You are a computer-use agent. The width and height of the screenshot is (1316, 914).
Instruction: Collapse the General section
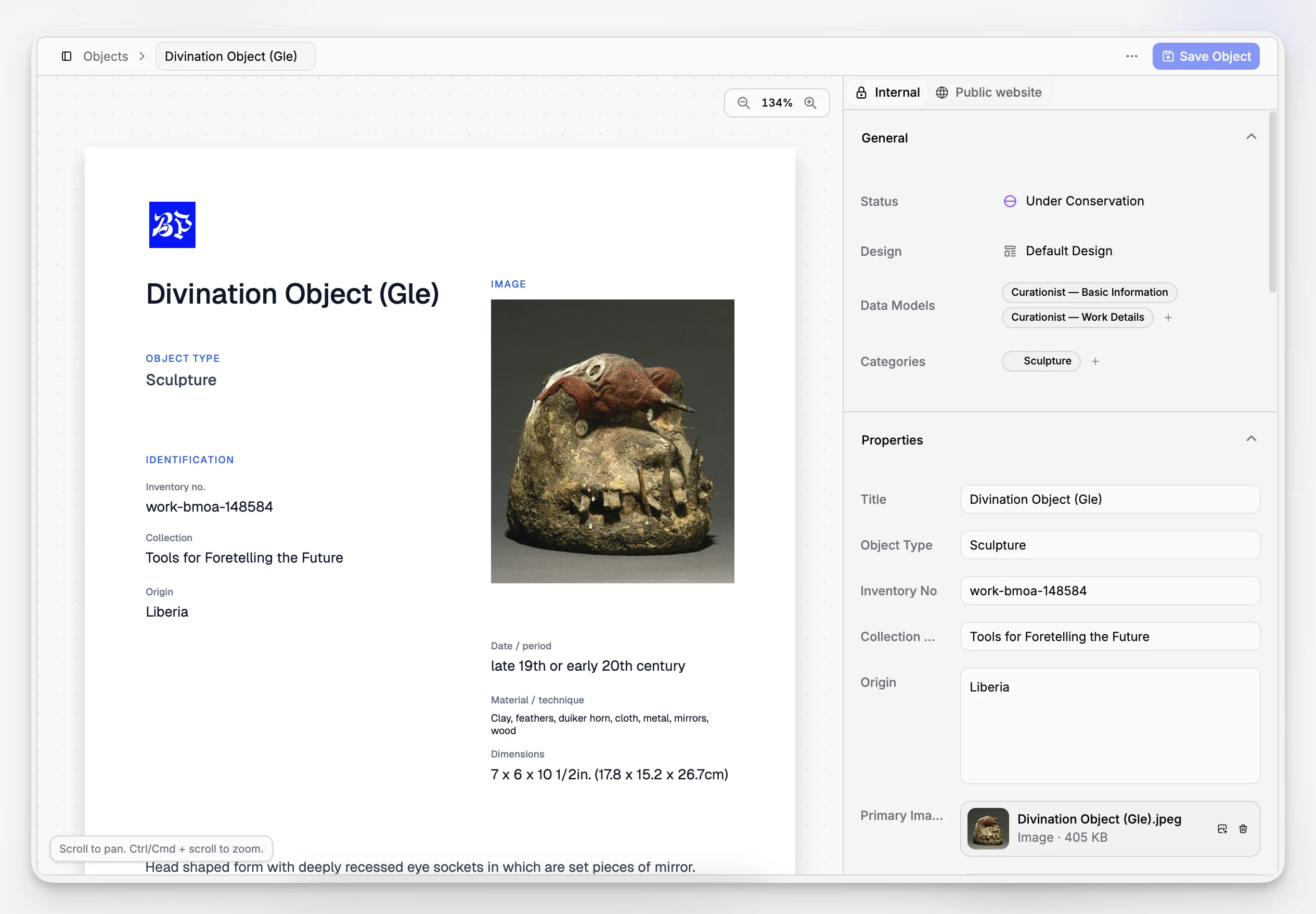1252,137
